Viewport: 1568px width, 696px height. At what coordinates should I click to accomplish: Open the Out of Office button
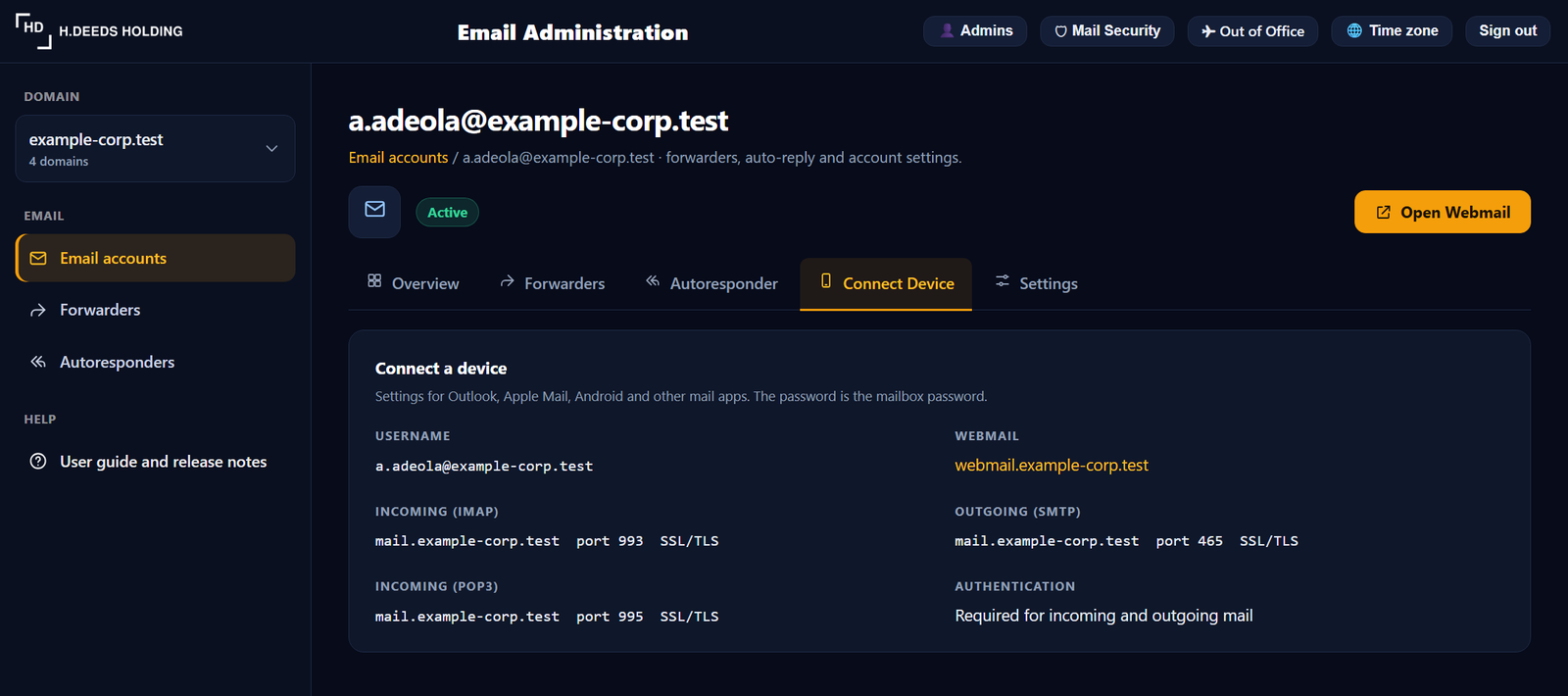(1252, 30)
